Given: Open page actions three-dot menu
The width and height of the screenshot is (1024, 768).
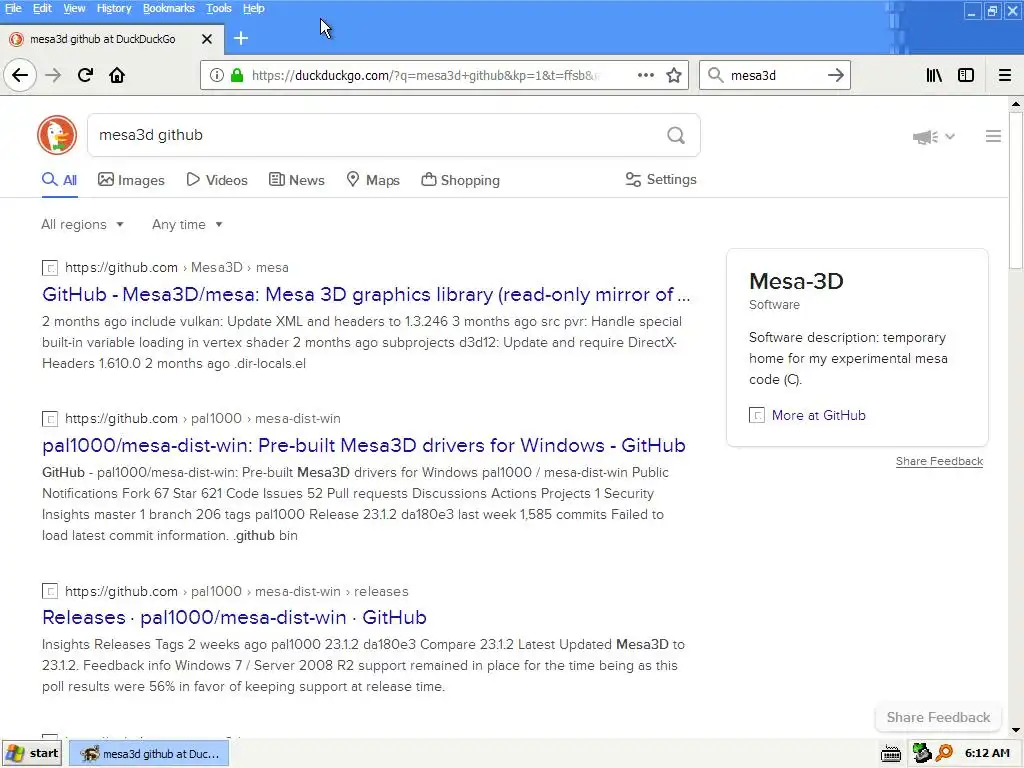Looking at the screenshot, I should [646, 75].
